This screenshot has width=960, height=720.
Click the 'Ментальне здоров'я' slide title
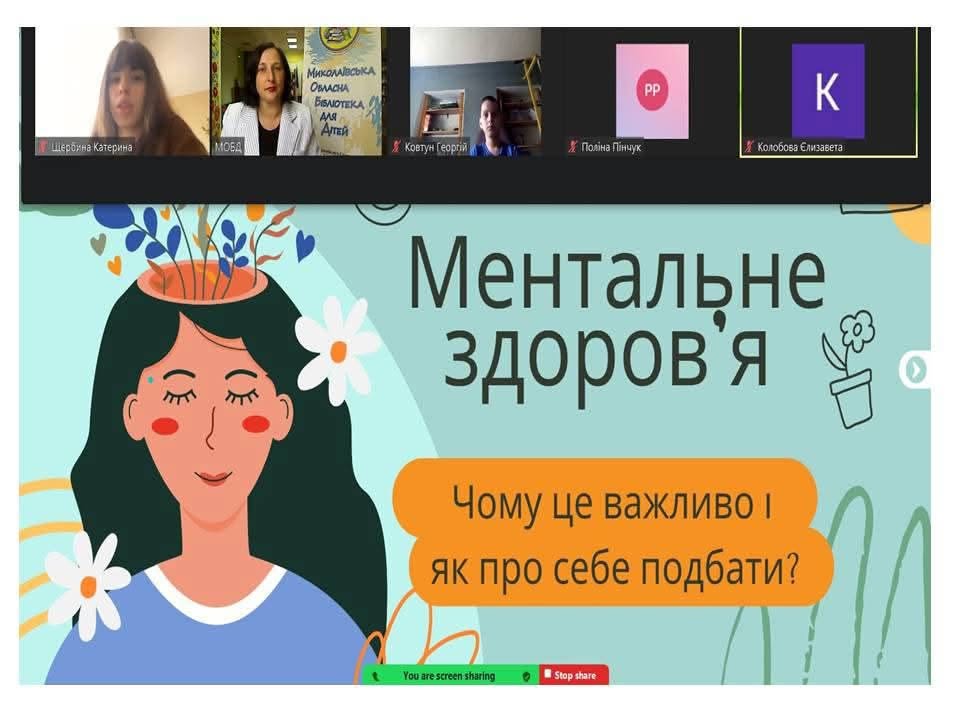[617, 318]
